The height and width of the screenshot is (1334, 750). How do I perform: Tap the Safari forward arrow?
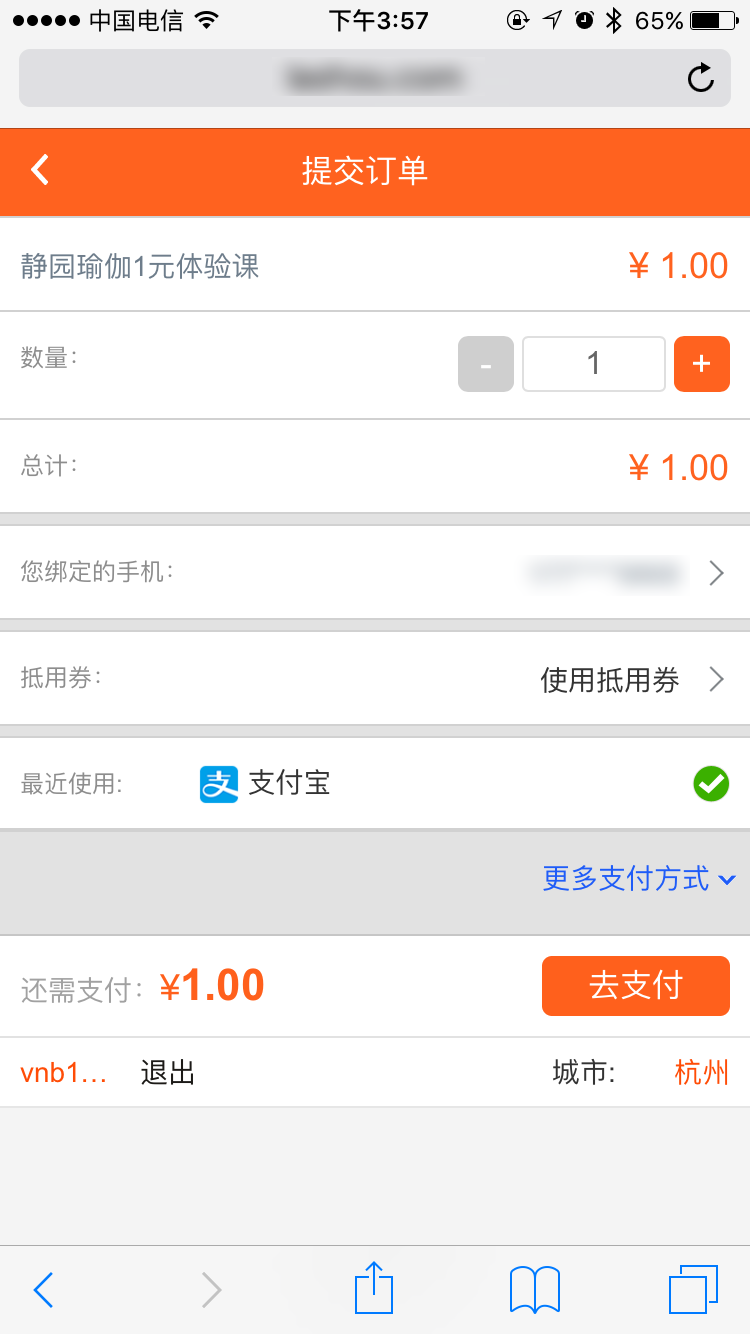click(211, 1290)
